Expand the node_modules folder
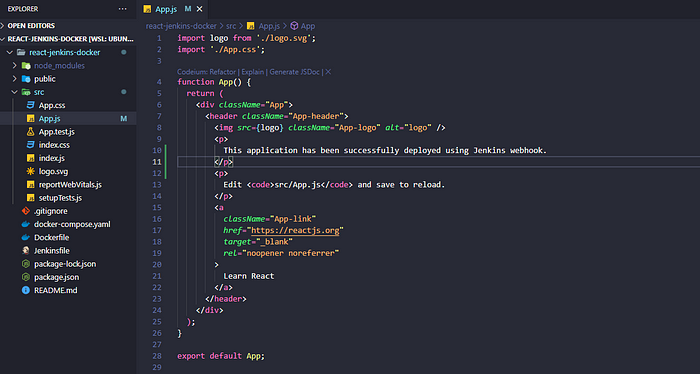 15,66
